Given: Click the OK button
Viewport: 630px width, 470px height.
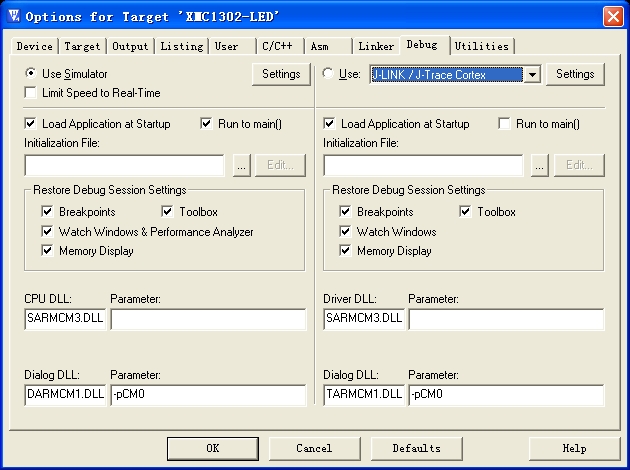Looking at the screenshot, I should (x=212, y=448).
